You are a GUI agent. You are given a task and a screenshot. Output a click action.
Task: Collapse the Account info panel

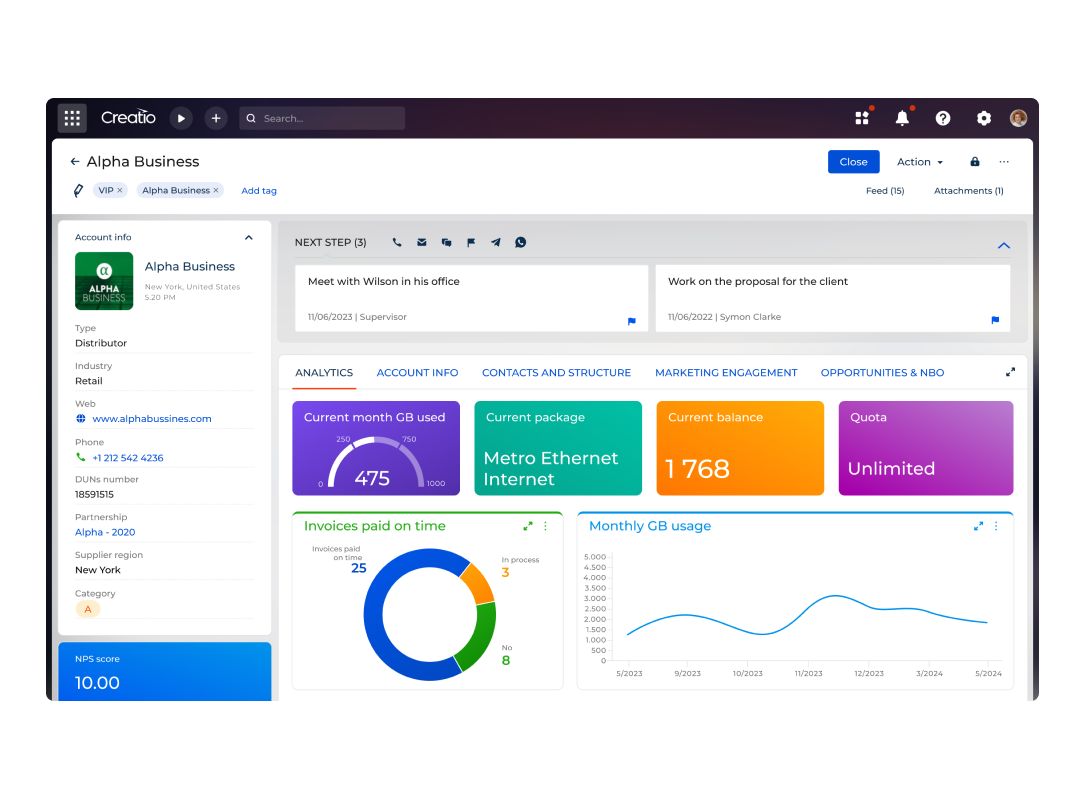click(x=248, y=237)
